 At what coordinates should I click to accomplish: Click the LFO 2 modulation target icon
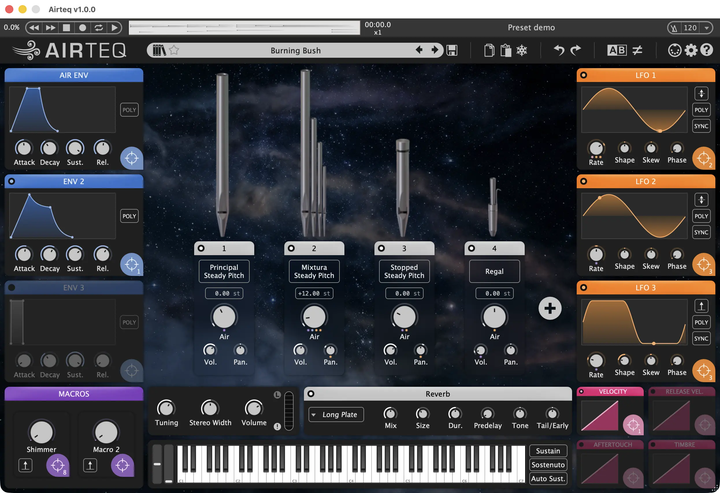click(x=703, y=264)
